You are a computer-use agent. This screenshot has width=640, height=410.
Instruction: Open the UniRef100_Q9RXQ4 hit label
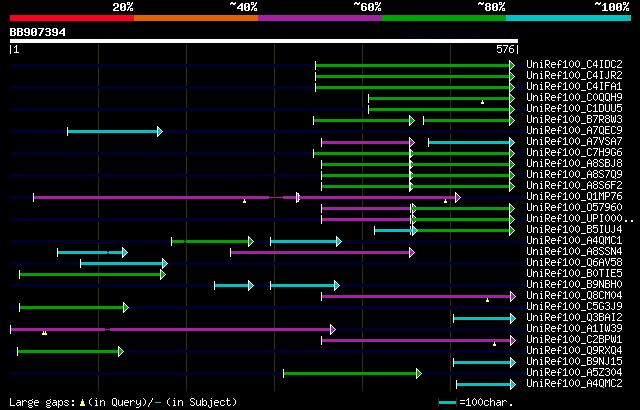click(x=574, y=351)
